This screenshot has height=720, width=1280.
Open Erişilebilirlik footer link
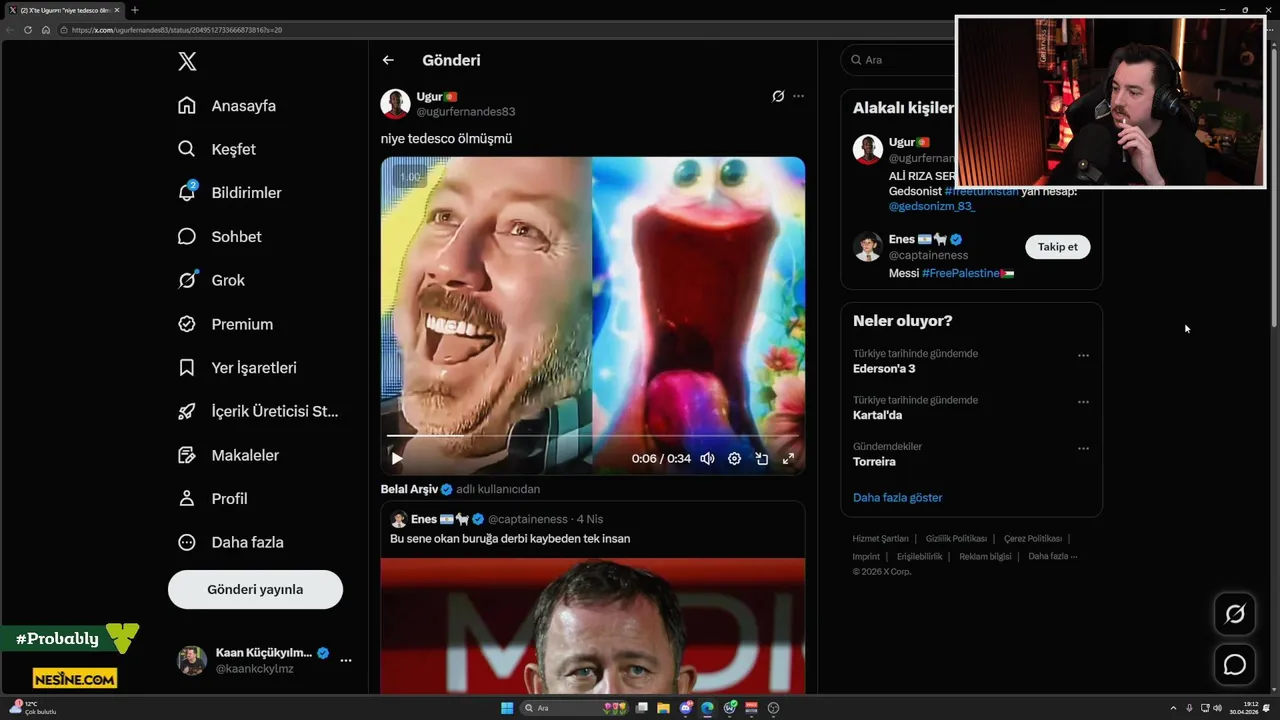(x=919, y=556)
